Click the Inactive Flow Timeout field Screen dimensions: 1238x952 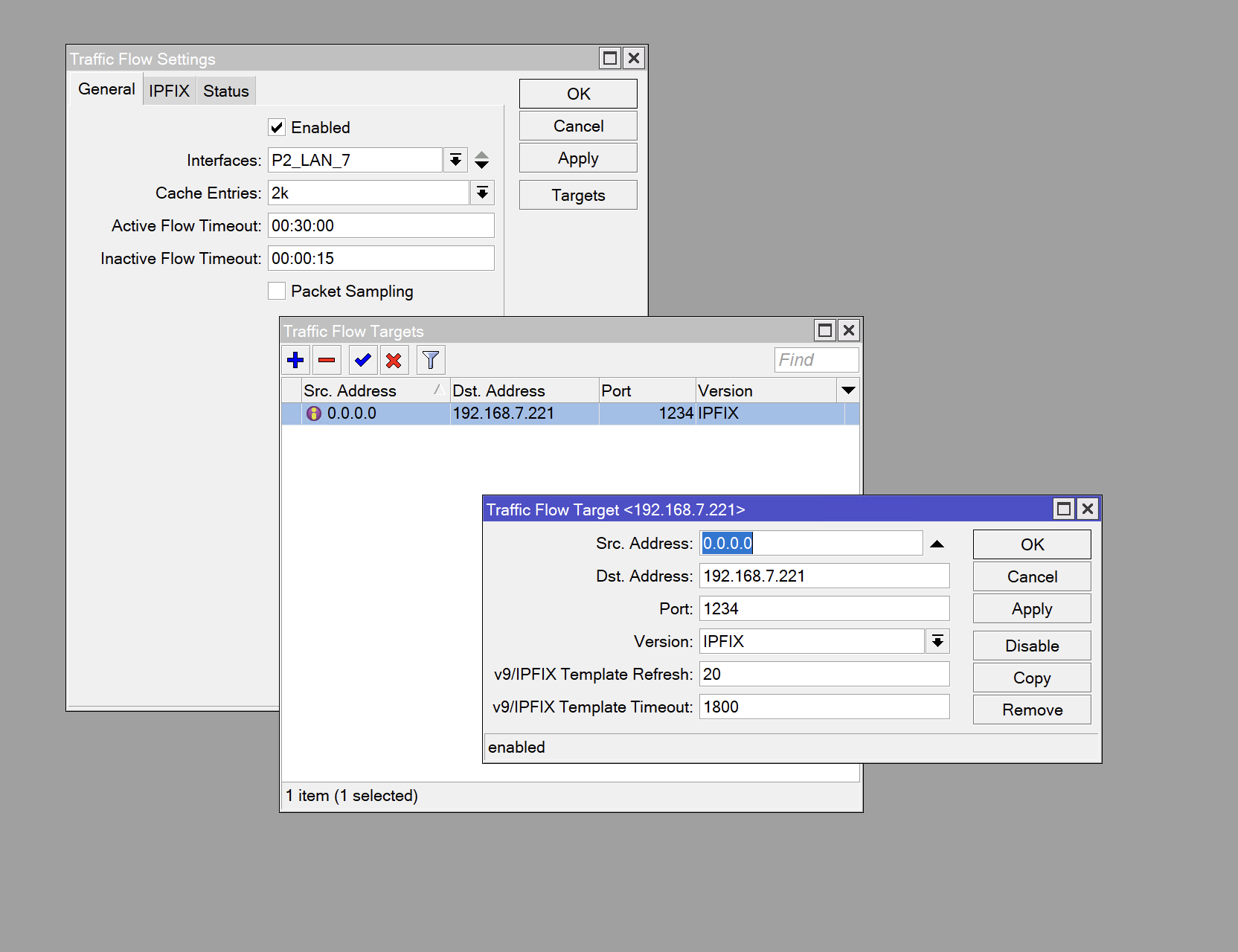[381, 258]
